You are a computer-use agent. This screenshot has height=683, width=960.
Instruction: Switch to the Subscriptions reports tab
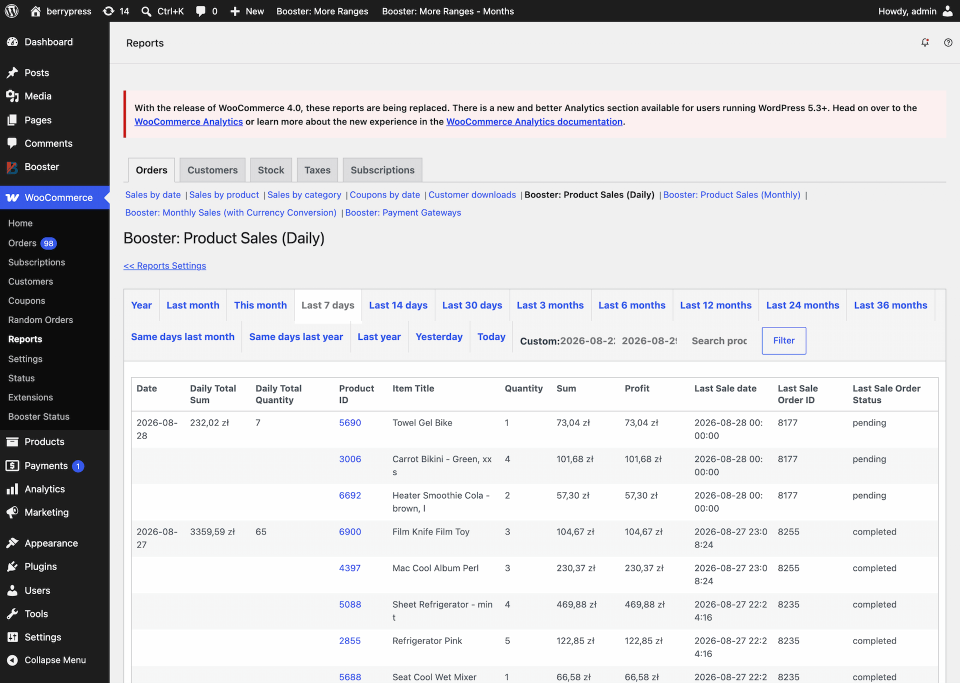pos(383,170)
